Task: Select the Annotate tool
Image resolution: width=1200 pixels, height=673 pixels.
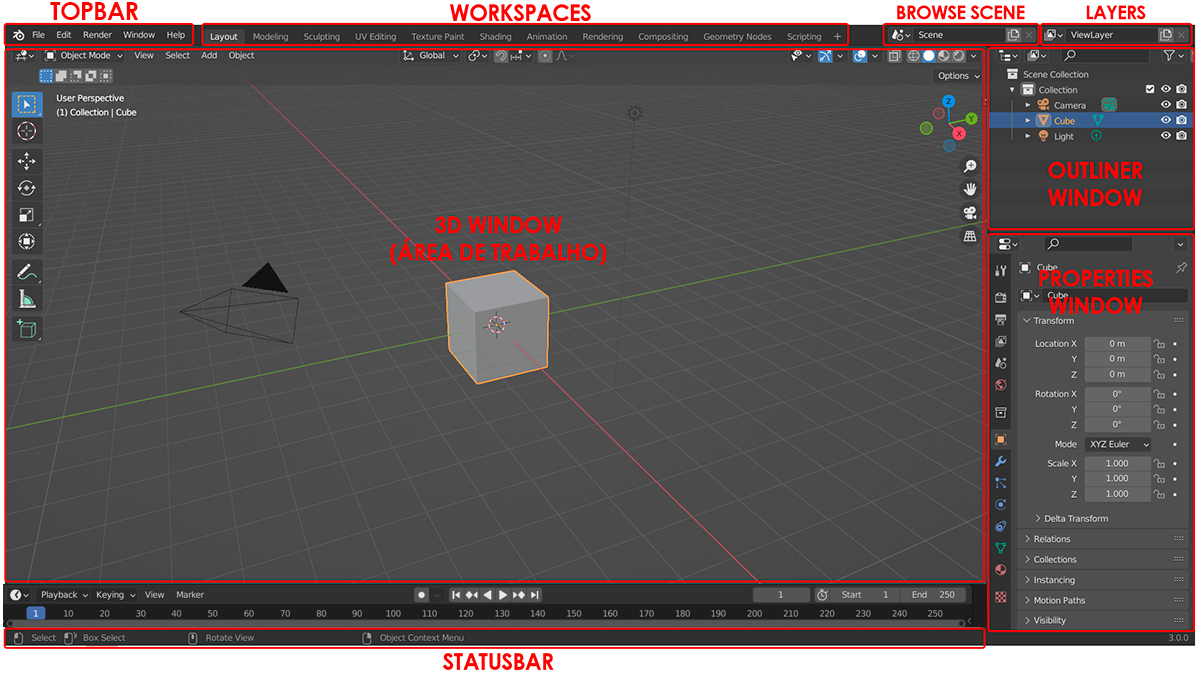Action: (27, 271)
